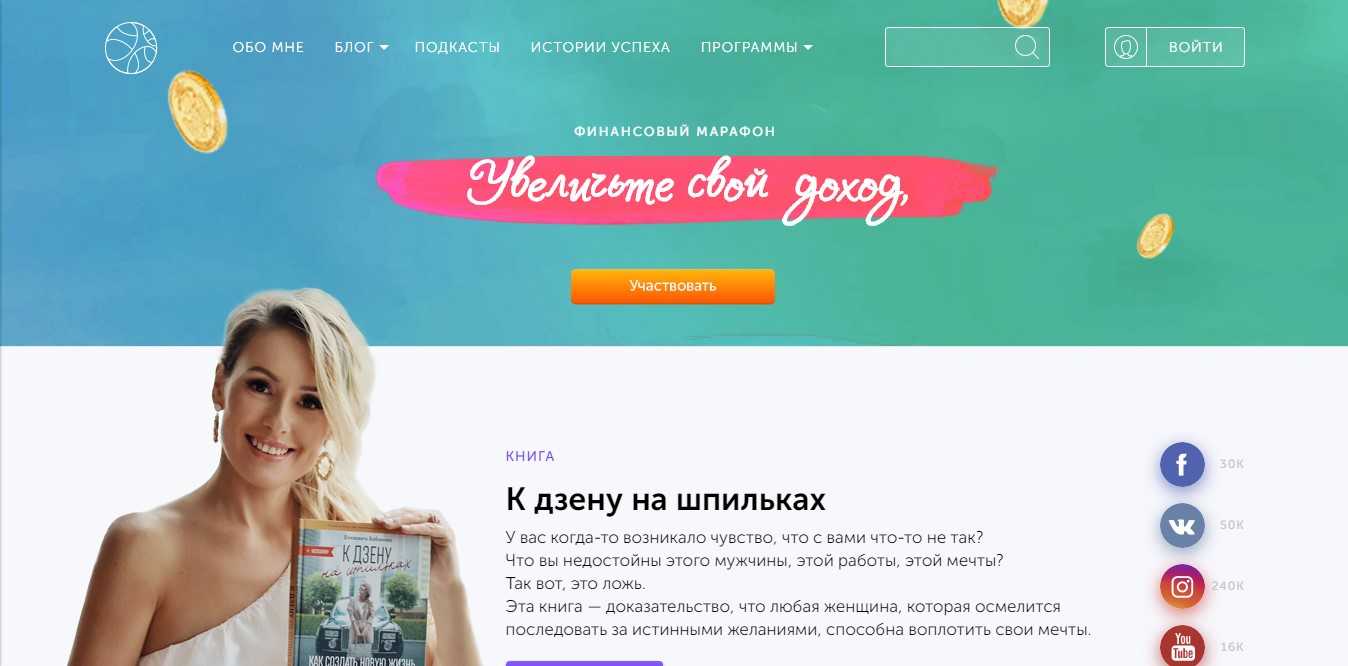Click the purple button below the book description

point(584,663)
